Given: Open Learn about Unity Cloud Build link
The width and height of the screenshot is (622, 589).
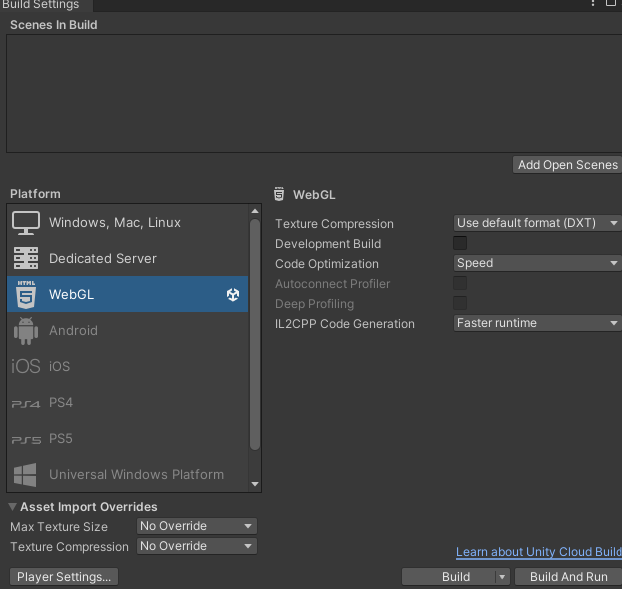Looking at the screenshot, I should click(539, 552).
